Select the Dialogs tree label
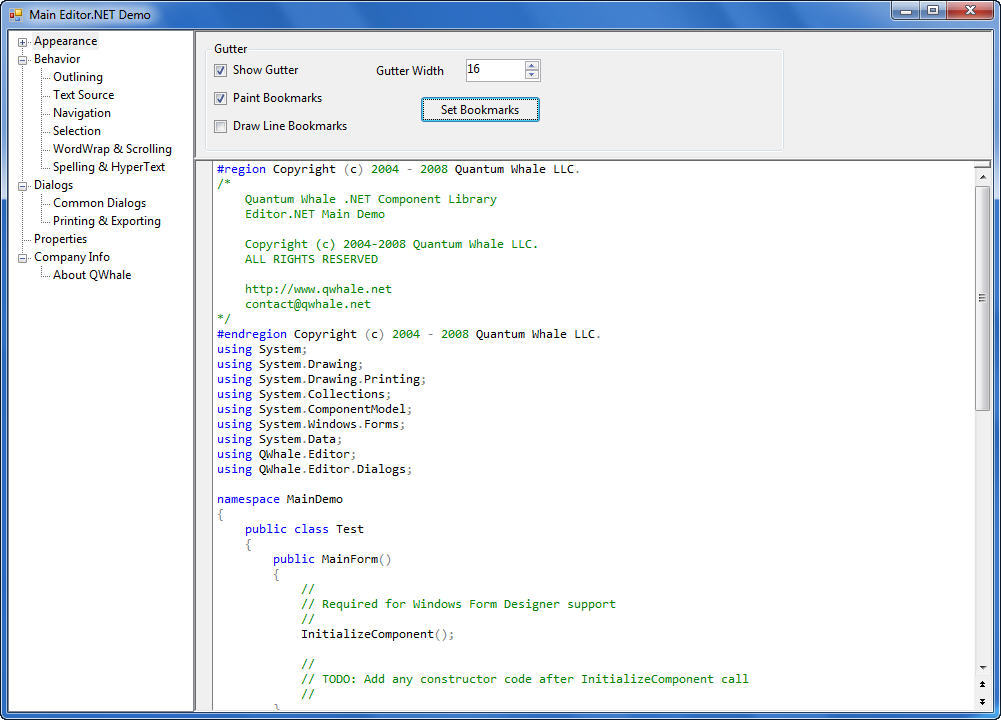The image size is (1001, 720). [54, 185]
